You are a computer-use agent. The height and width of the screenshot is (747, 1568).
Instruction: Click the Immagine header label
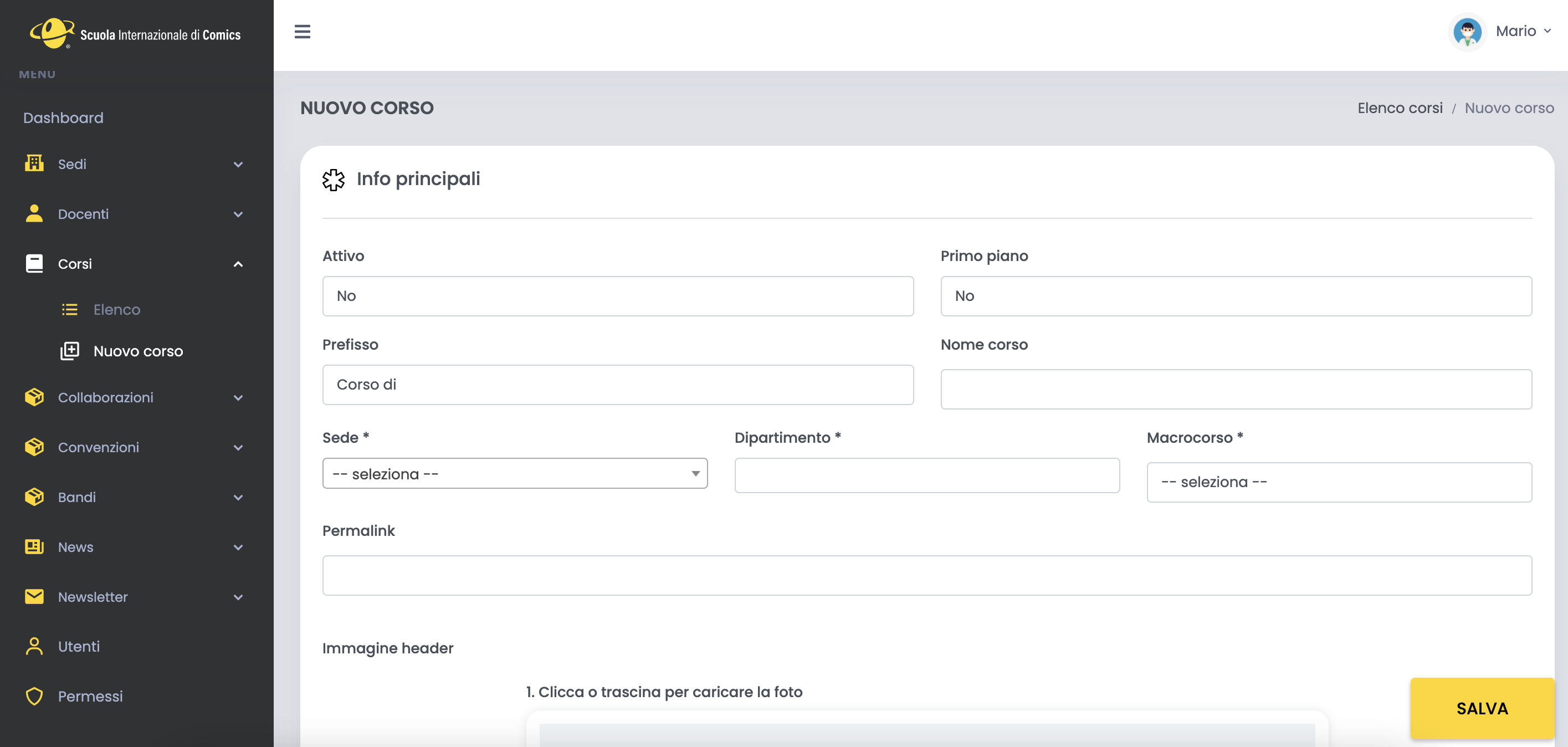pos(388,648)
